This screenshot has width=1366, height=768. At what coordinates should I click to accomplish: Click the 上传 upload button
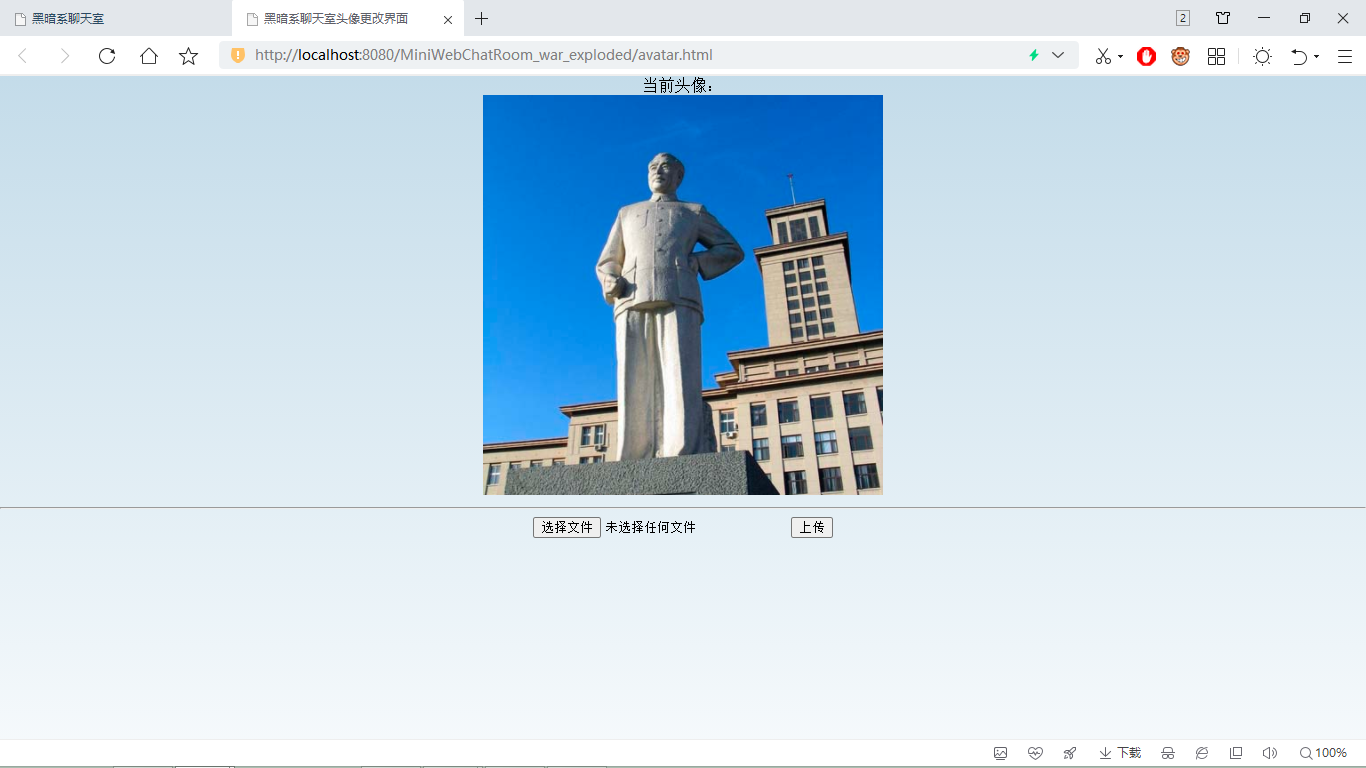812,527
